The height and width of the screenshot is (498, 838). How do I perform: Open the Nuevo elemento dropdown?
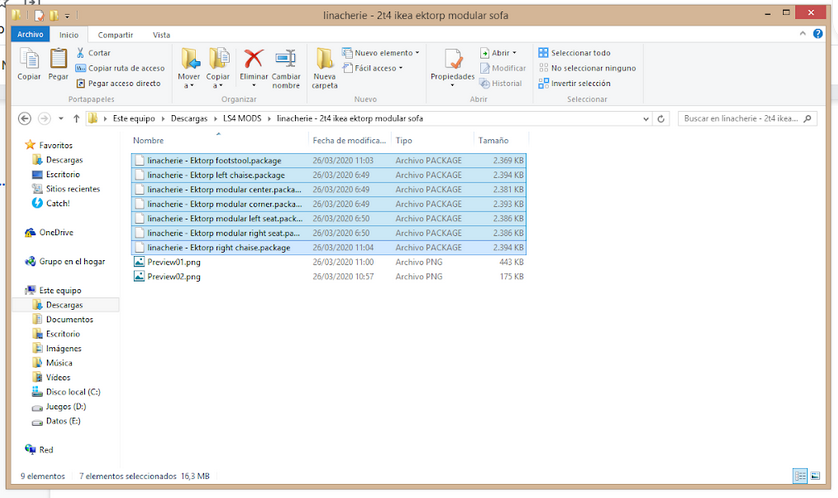[381, 53]
